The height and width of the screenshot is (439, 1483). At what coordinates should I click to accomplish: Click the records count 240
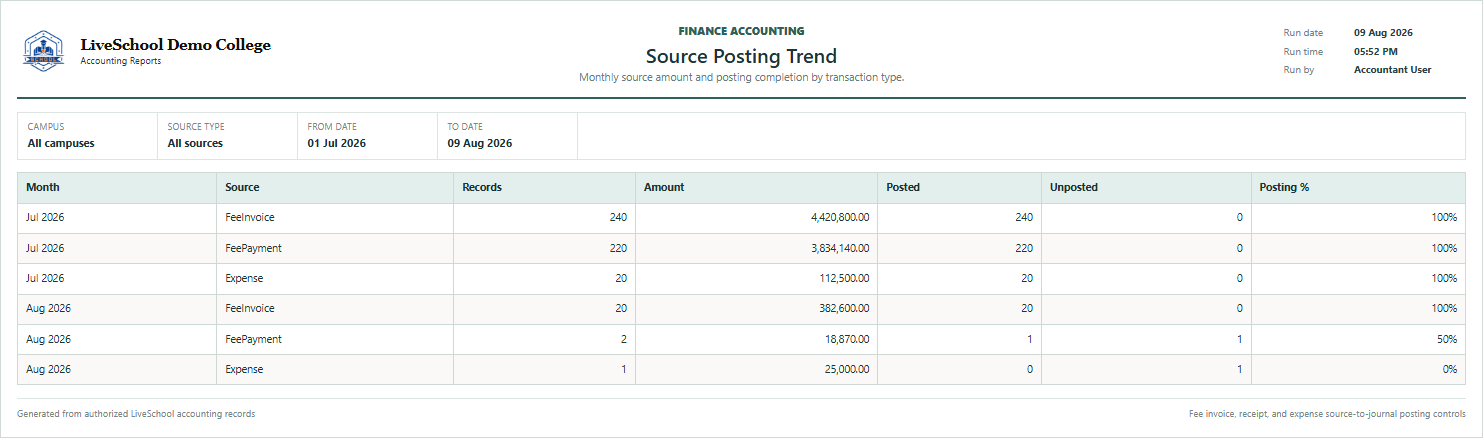(x=618, y=218)
